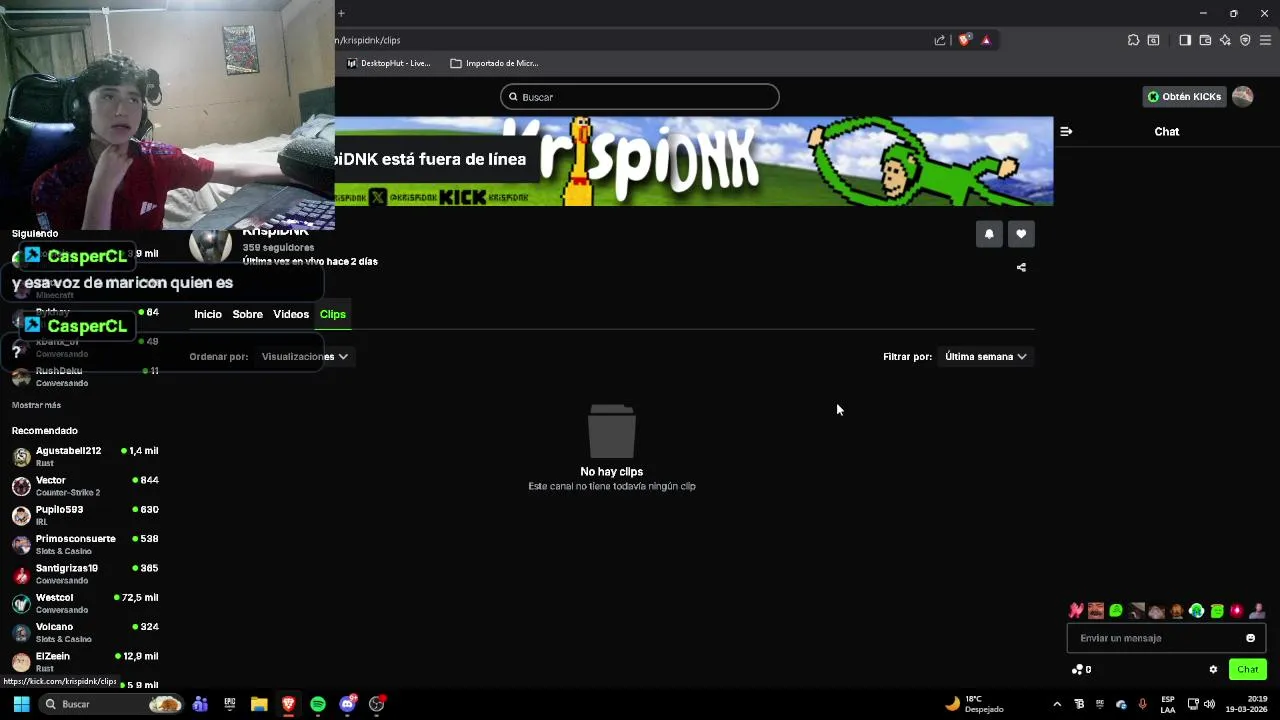The image size is (1280, 720).
Task: Click the Kick search field
Action: [640, 97]
